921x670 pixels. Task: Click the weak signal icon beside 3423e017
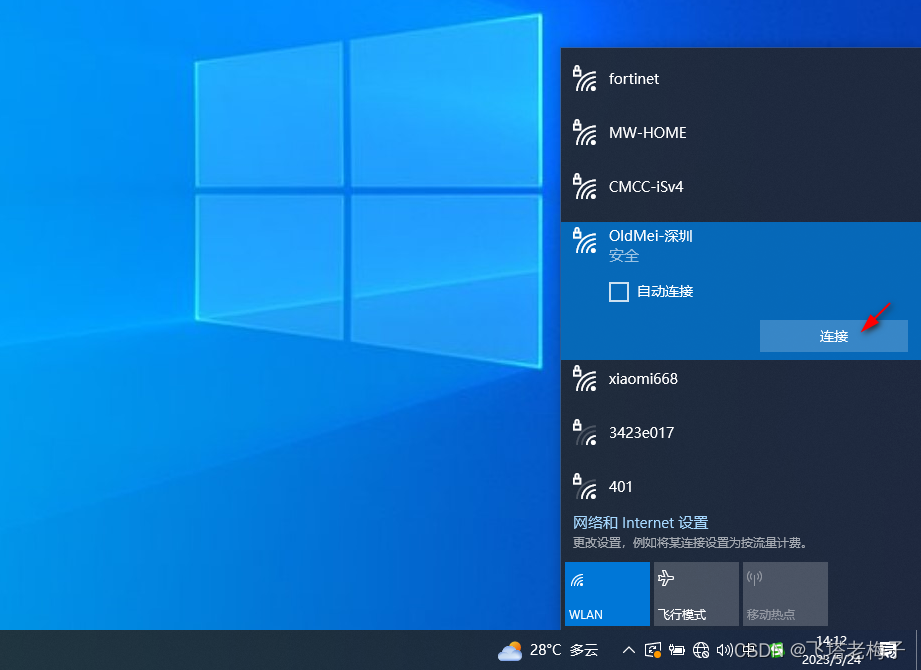[x=585, y=432]
